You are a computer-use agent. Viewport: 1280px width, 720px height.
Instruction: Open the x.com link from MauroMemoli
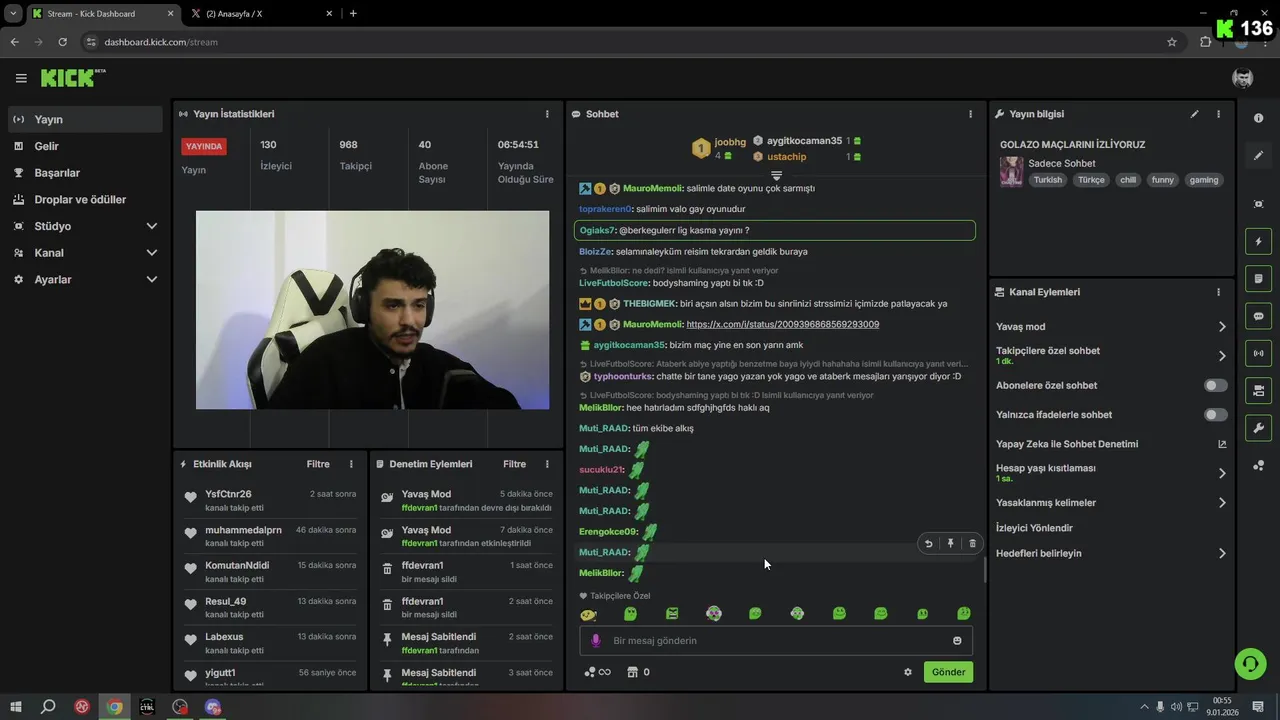click(x=783, y=324)
